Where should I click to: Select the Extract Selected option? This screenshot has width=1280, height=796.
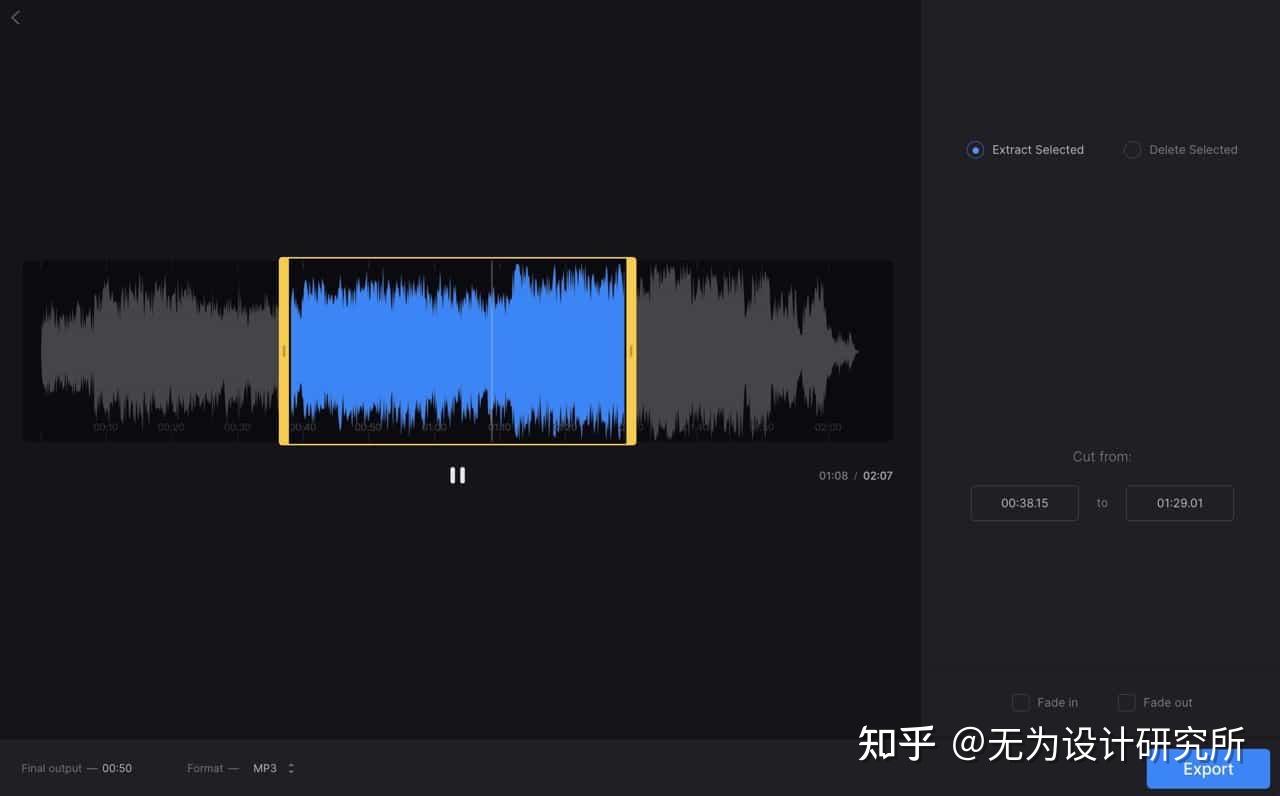coord(975,149)
